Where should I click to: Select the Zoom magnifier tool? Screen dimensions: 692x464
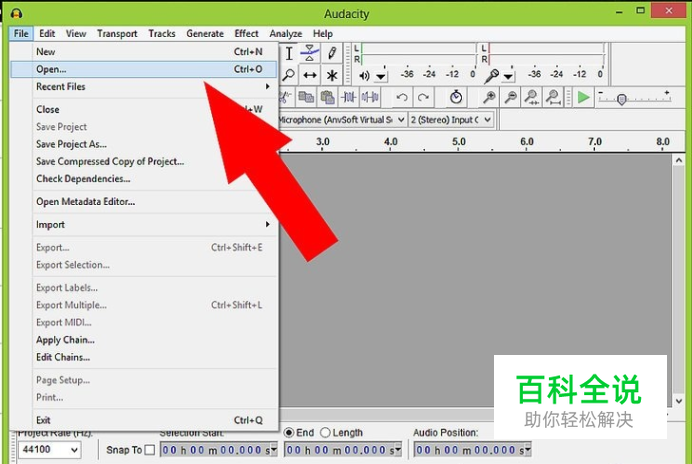(x=289, y=75)
